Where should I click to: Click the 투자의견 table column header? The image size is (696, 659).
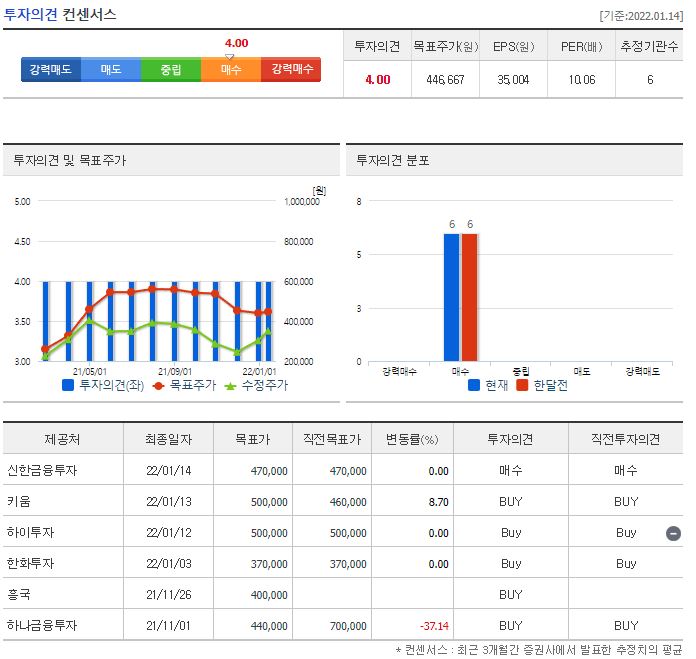510,439
